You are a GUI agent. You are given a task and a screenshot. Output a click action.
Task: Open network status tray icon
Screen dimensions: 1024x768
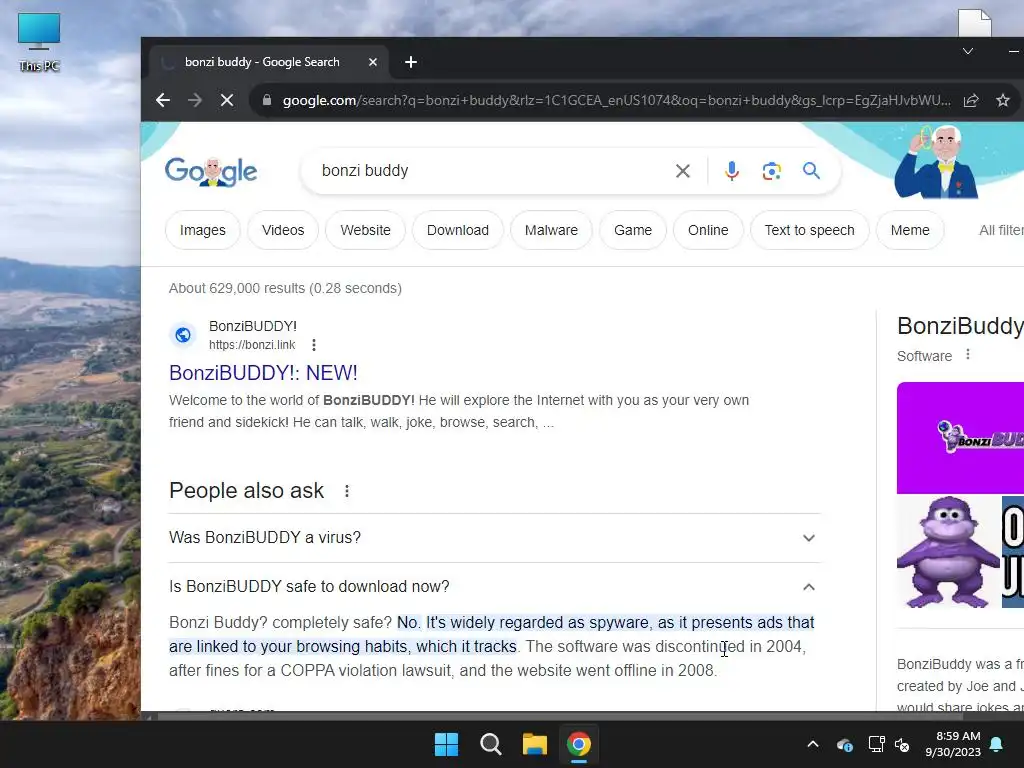pyautogui.click(x=876, y=744)
